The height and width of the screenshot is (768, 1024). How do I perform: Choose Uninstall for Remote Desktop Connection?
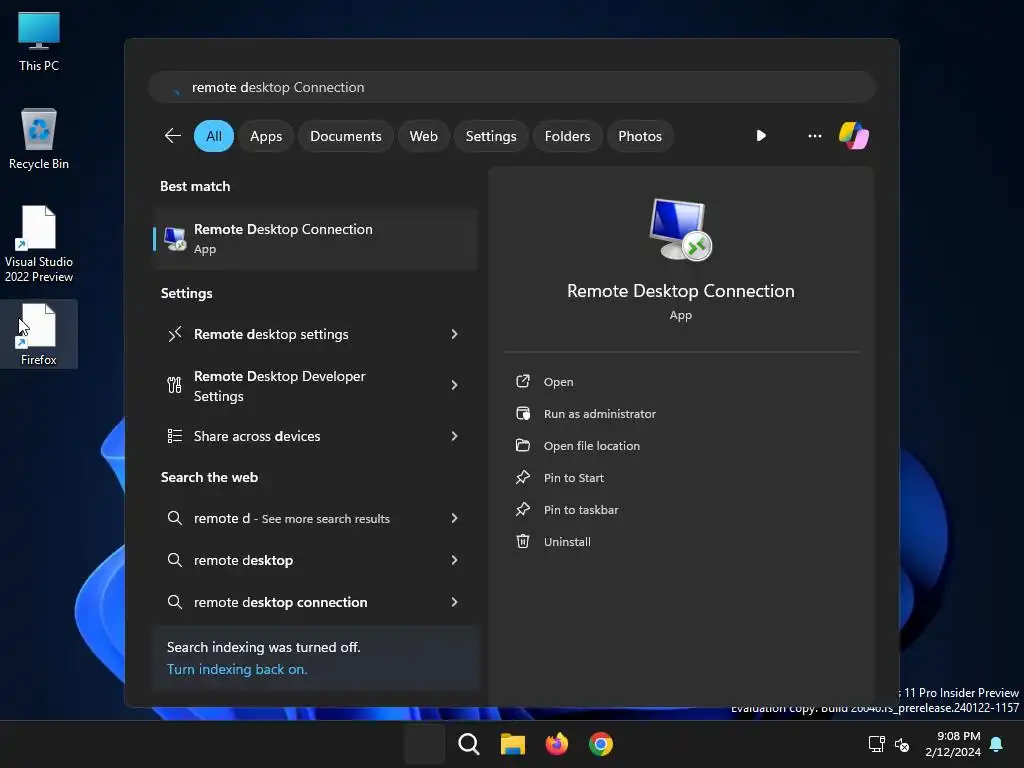(x=567, y=542)
